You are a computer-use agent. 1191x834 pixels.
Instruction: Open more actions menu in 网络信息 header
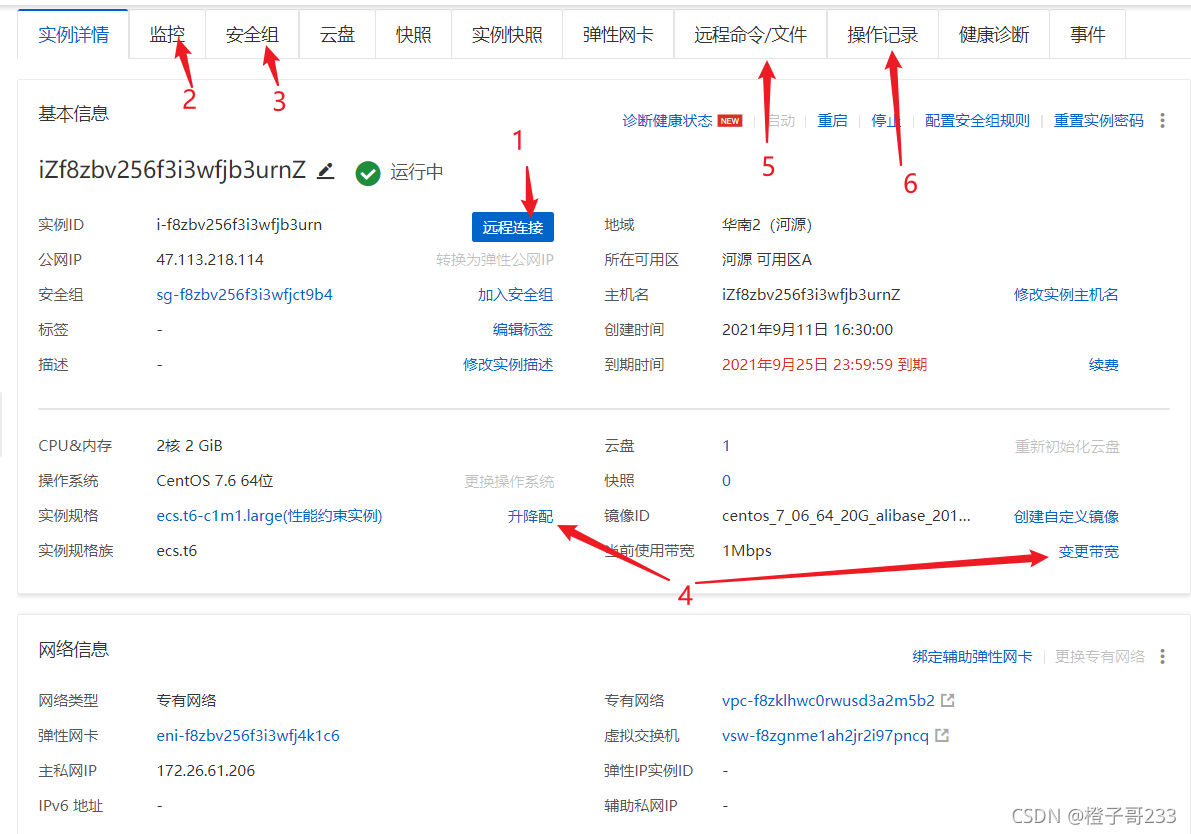(x=1162, y=656)
